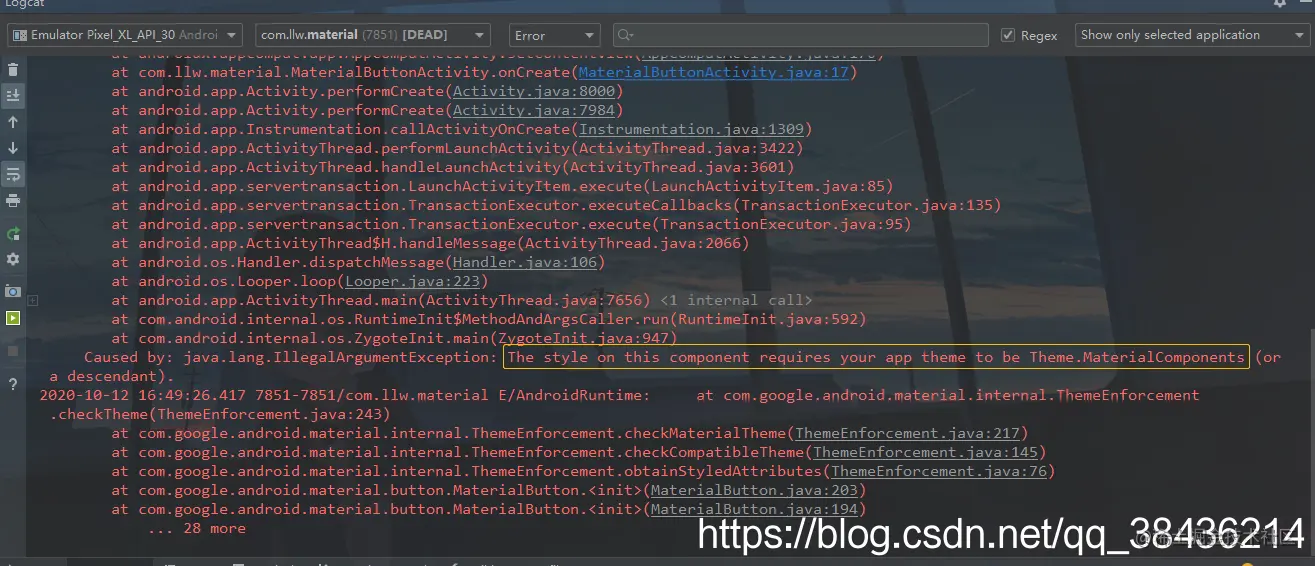
Task: Click the 'requires your app theme to be Theme.MaterialComponents' message
Action: 1001,357
